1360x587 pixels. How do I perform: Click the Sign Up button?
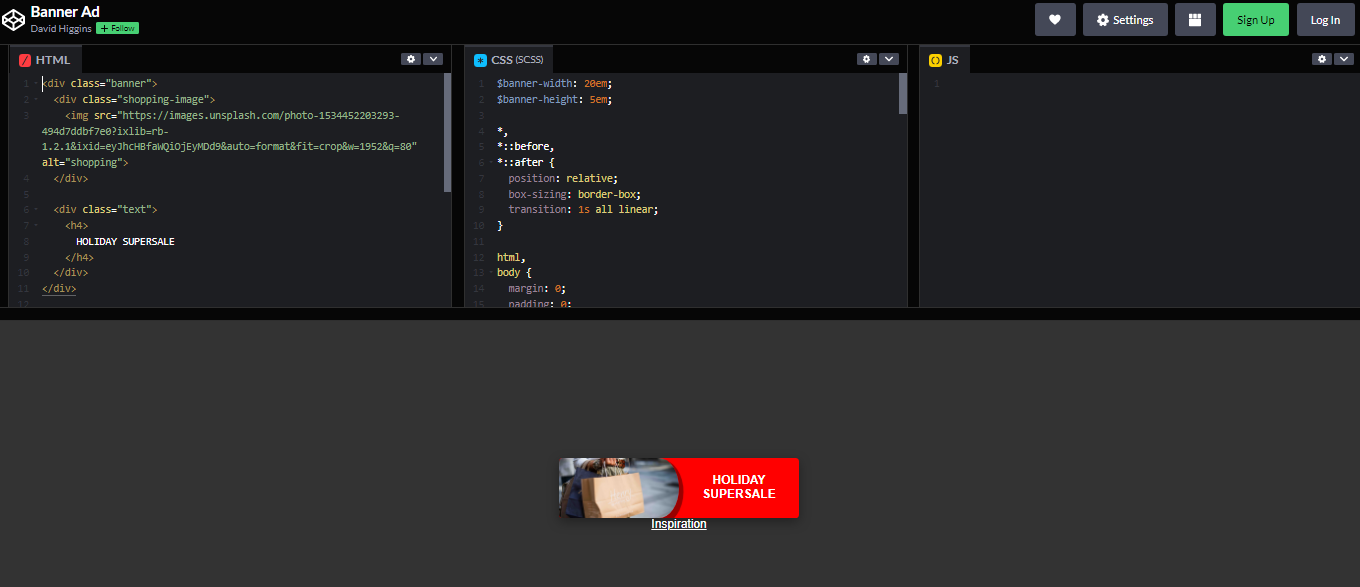[x=1255, y=18]
